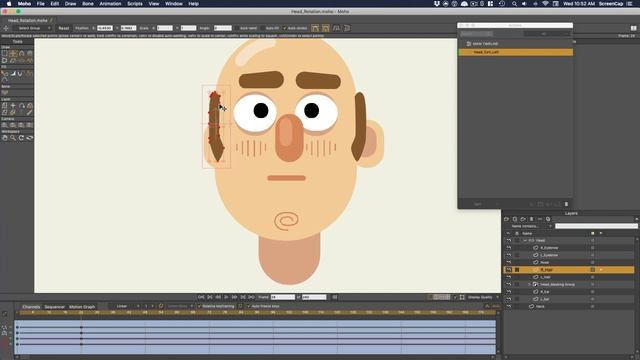Click the trash icon in the Actions window
This screenshot has width=640, height=360.
[x=566, y=204]
